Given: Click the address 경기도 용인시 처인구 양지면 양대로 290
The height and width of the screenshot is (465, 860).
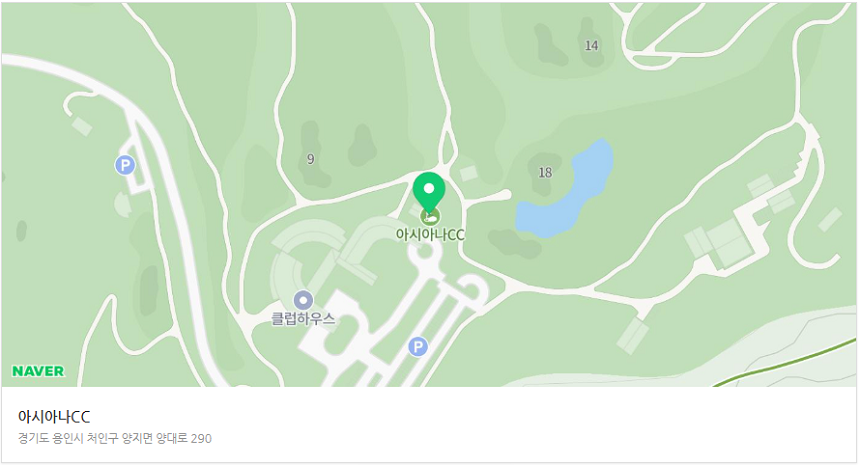Looking at the screenshot, I should [x=115, y=439].
